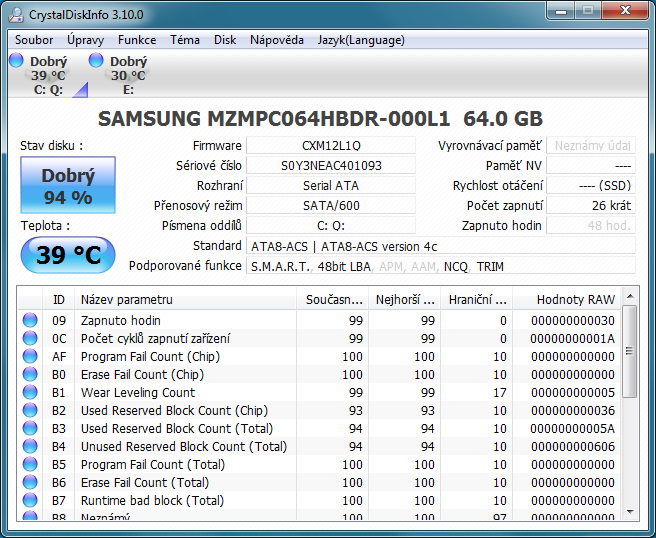Click status orb for Wear Leveling Count

(x=30, y=393)
